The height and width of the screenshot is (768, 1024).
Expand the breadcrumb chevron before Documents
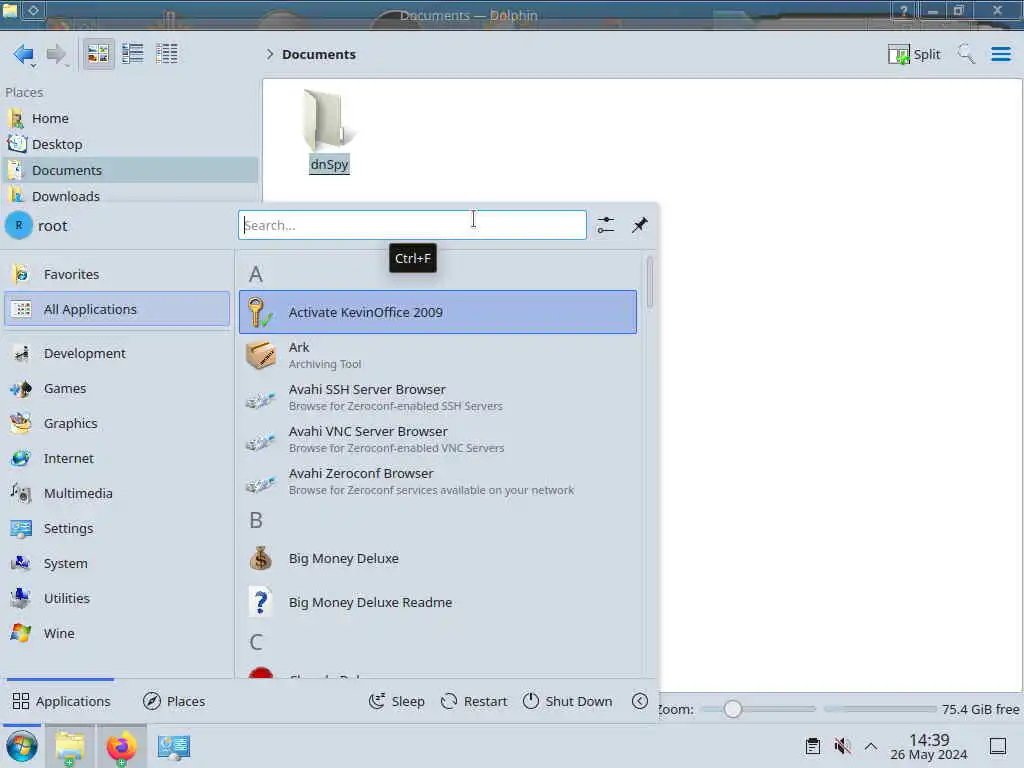[x=269, y=54]
